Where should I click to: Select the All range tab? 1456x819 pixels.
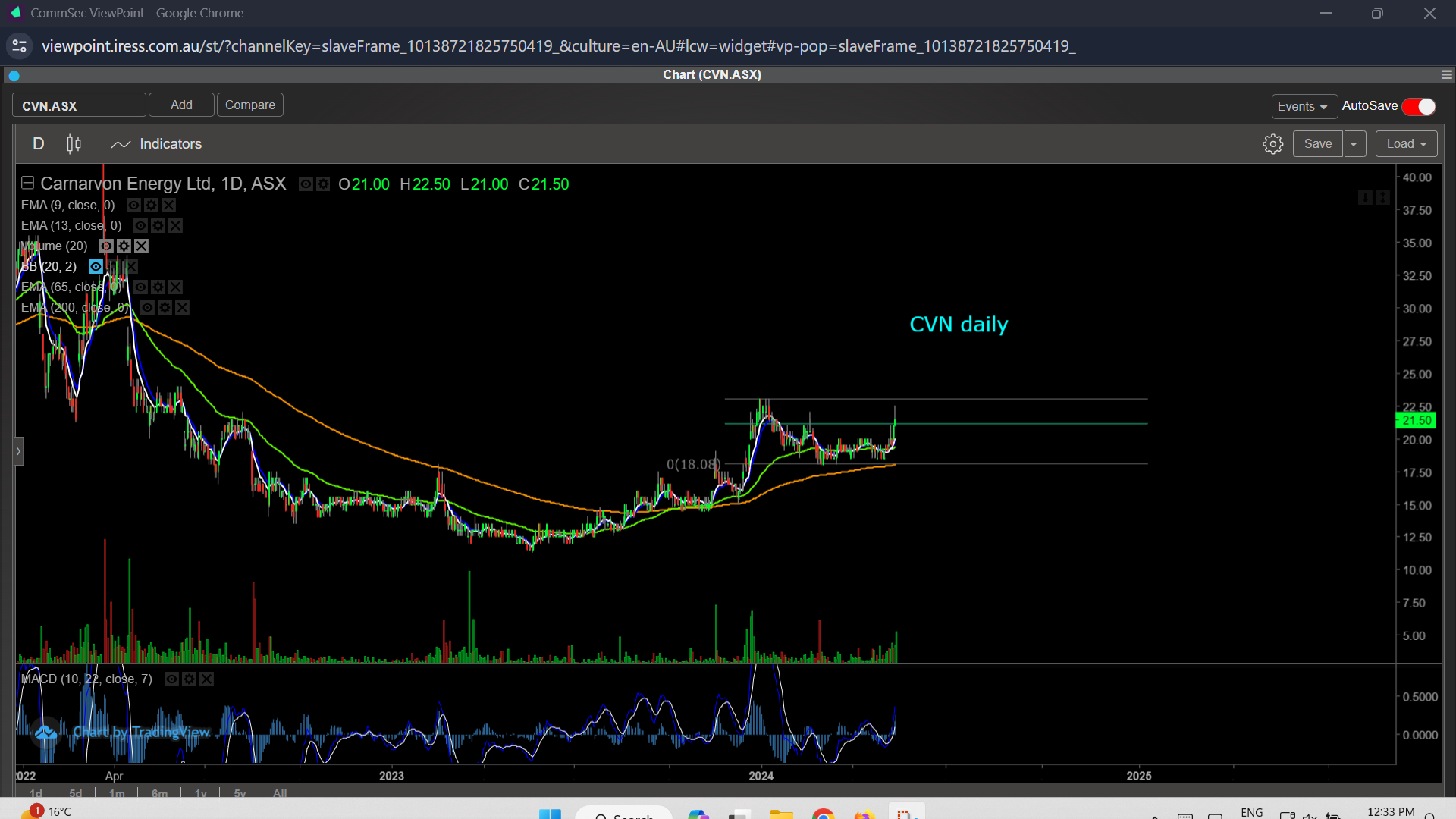click(280, 793)
